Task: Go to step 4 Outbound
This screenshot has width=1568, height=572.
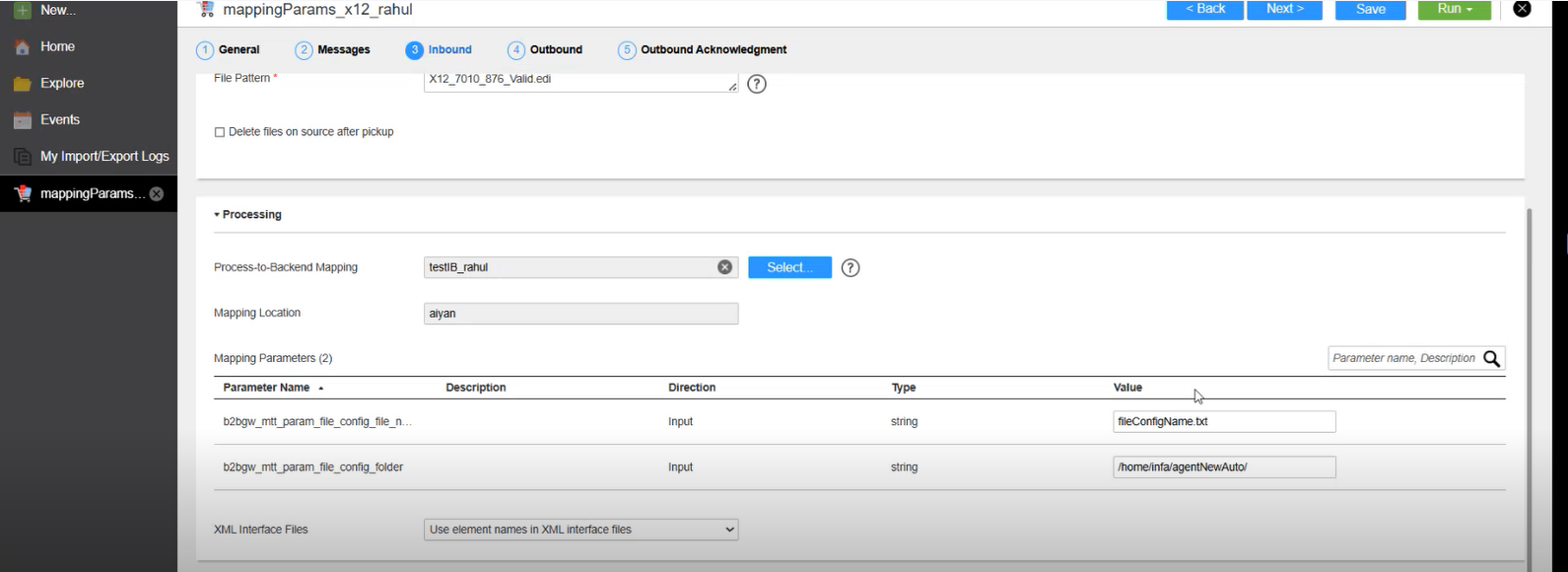Action: [545, 50]
